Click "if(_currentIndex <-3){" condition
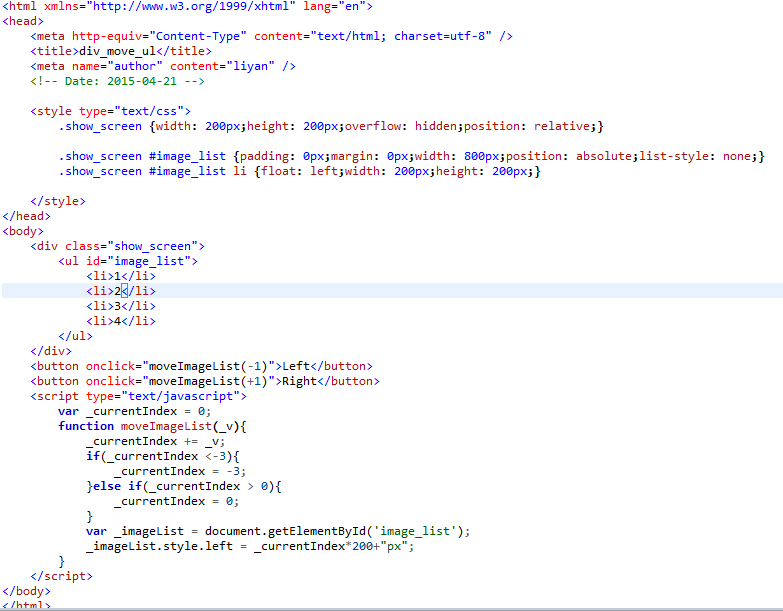 tap(163, 456)
